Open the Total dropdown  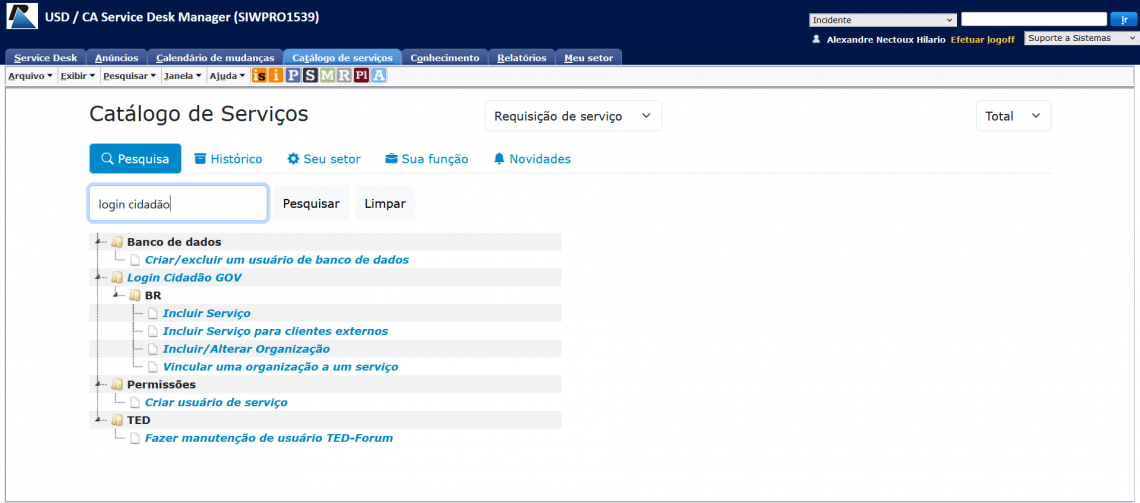tap(1013, 116)
